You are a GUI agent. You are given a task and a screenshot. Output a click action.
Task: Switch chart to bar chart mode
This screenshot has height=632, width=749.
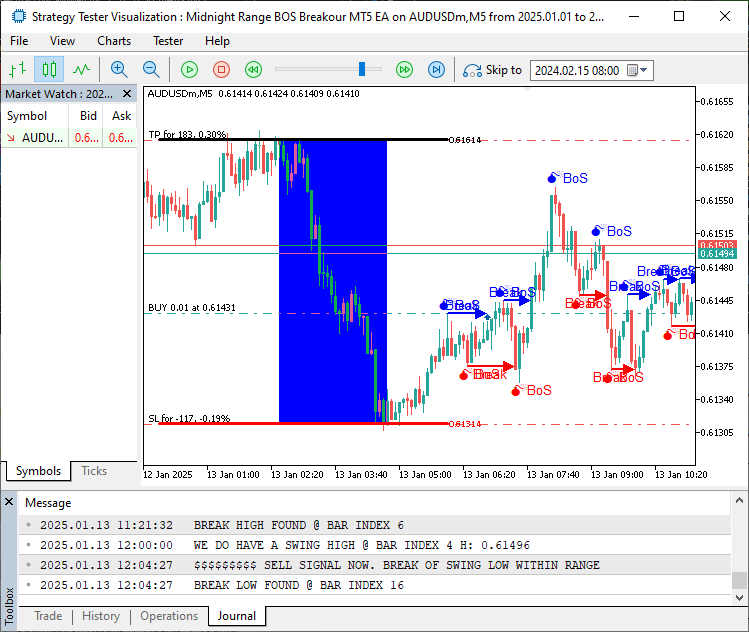(17, 69)
